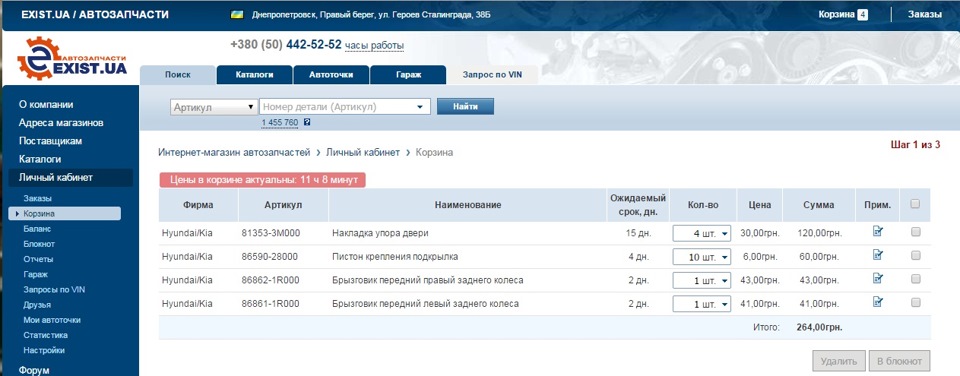This screenshot has height=376, width=960.
Task: Click the phone number 442-52-52
Action: coord(313,45)
